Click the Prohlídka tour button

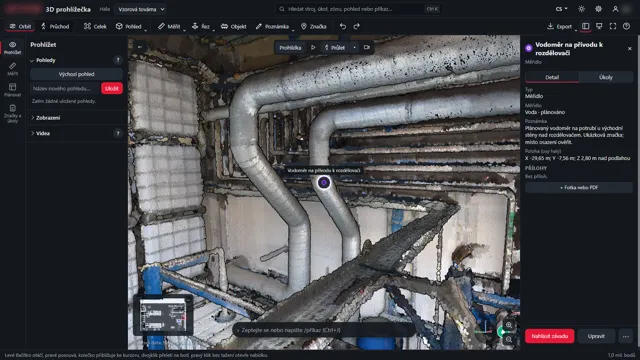290,48
